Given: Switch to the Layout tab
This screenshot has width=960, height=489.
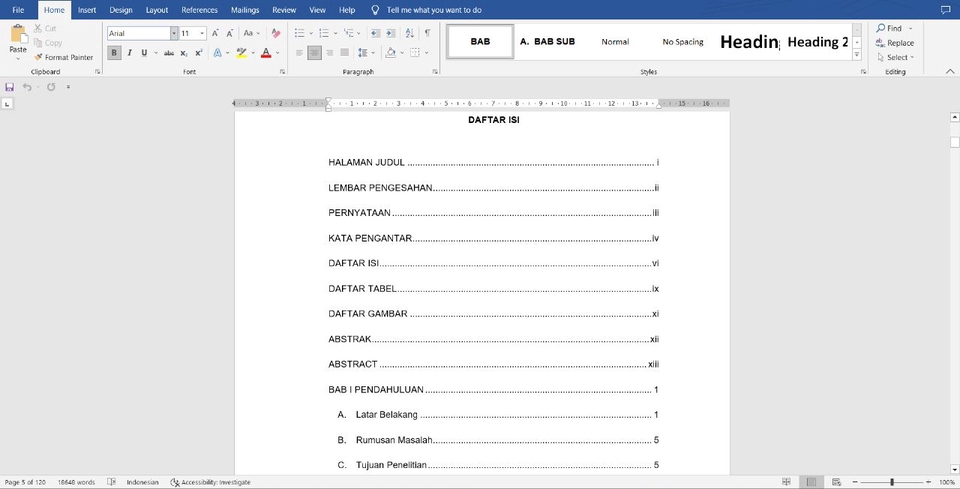Looking at the screenshot, I should (x=157, y=10).
